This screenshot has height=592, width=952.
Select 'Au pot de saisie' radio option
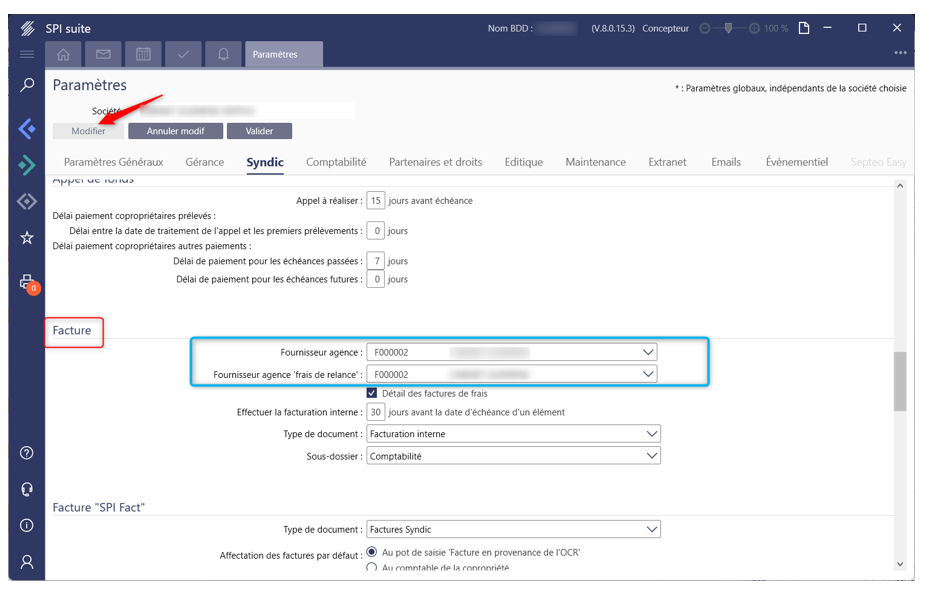[372, 552]
